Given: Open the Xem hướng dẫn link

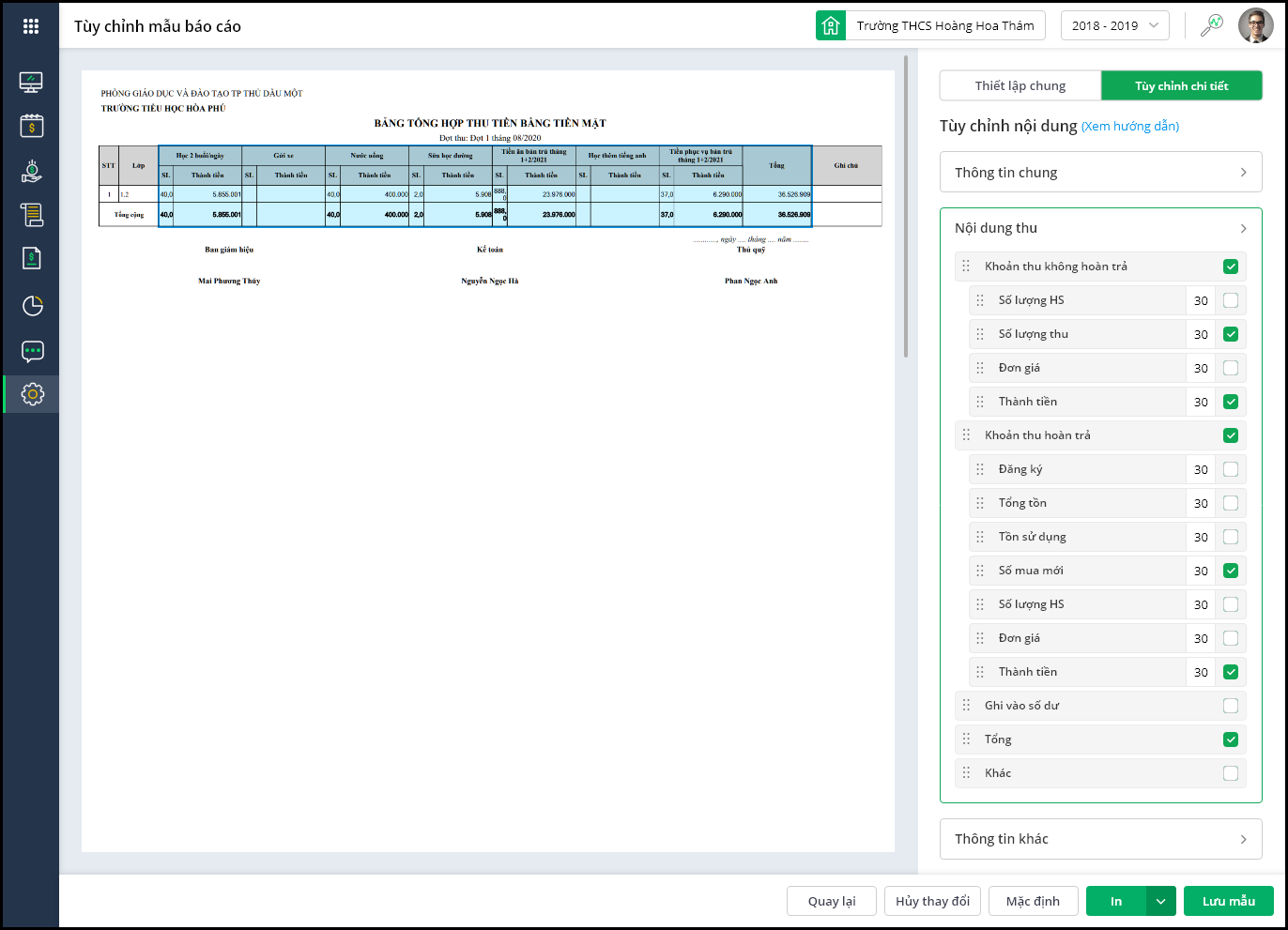Looking at the screenshot, I should (1130, 126).
